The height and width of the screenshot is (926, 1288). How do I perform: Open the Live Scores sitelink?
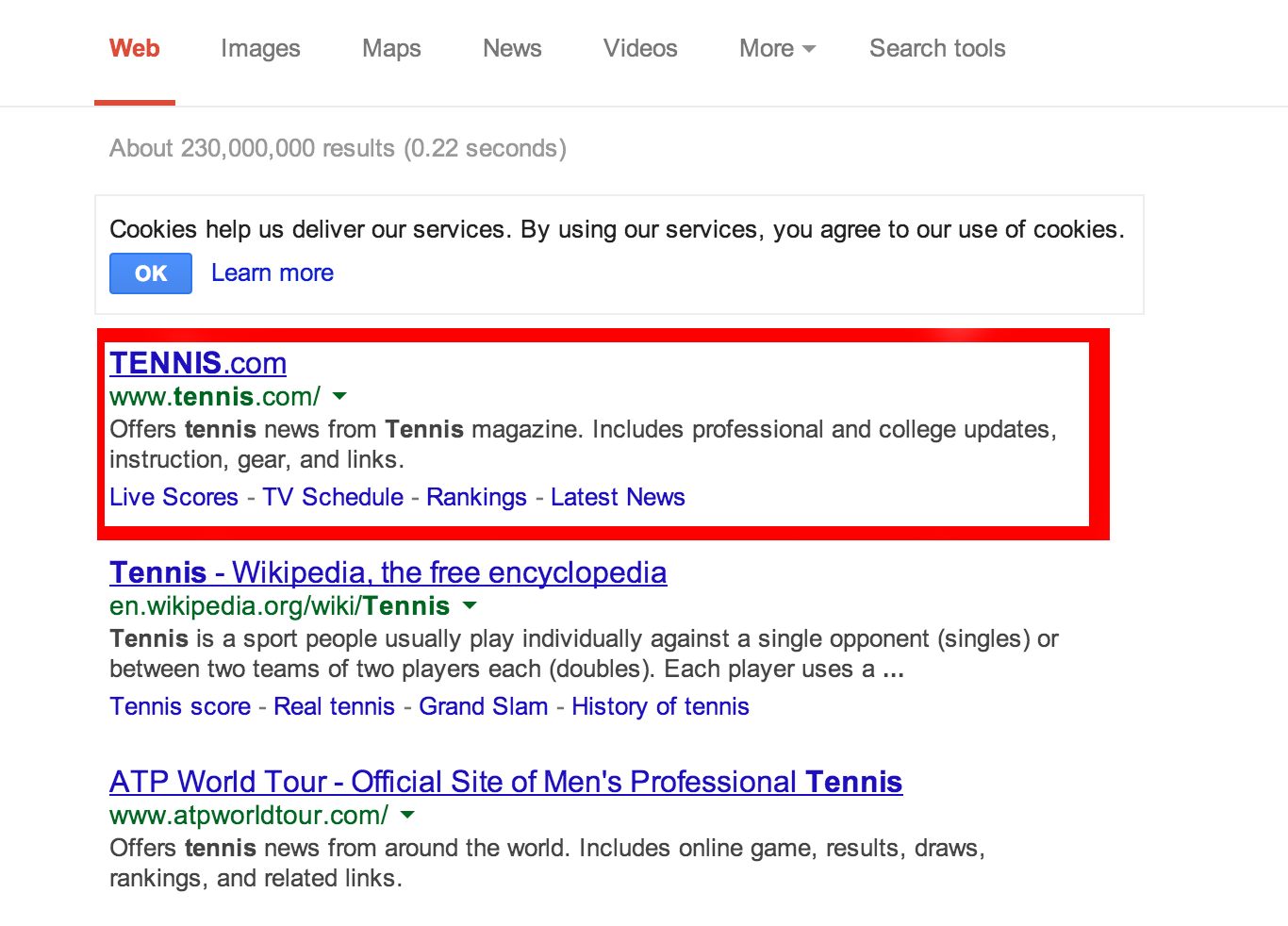[173, 497]
